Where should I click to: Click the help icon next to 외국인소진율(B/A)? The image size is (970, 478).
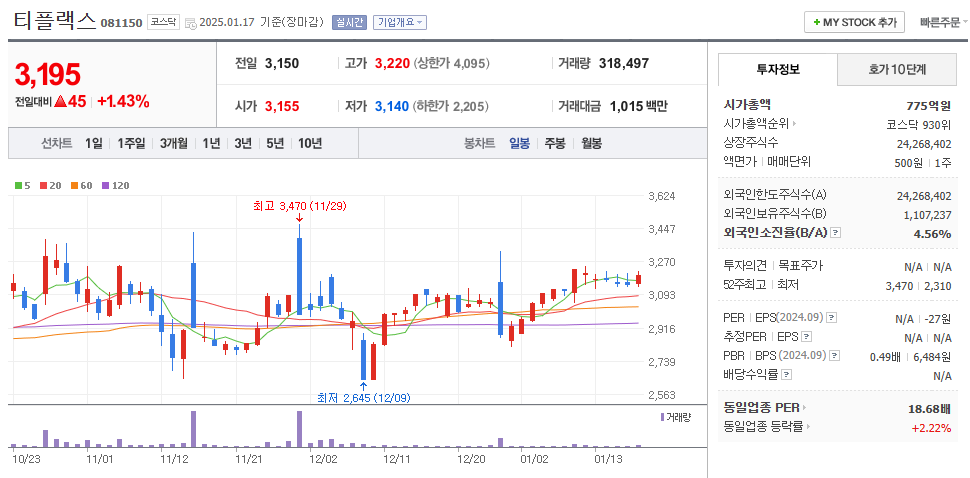pos(836,233)
